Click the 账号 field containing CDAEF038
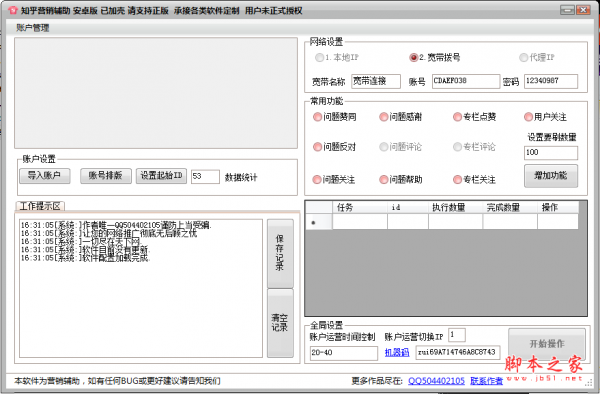 click(x=466, y=81)
